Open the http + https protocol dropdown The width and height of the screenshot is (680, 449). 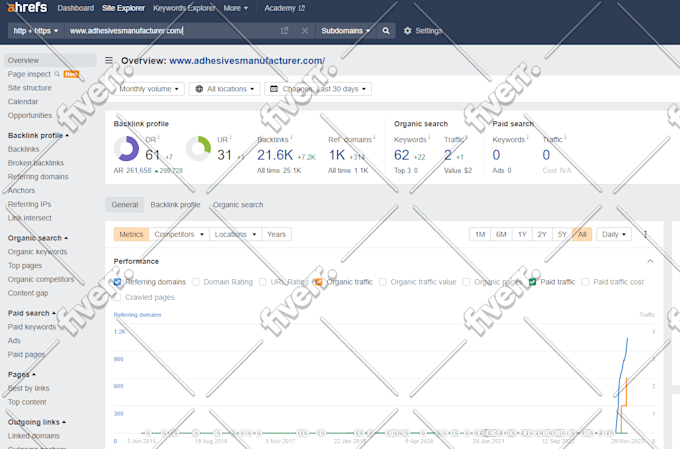click(36, 31)
